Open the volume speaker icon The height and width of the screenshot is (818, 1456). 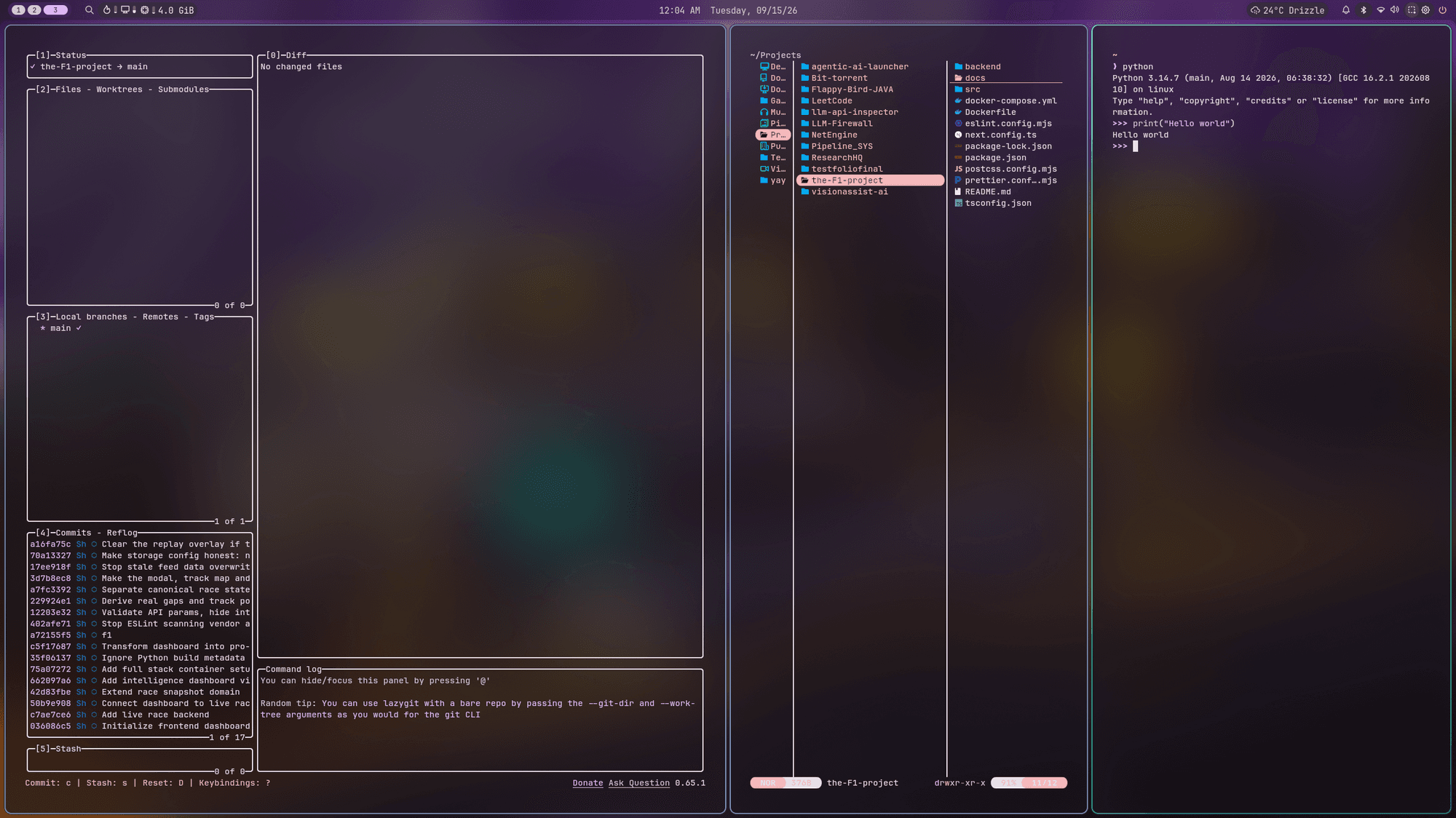[x=1395, y=10]
